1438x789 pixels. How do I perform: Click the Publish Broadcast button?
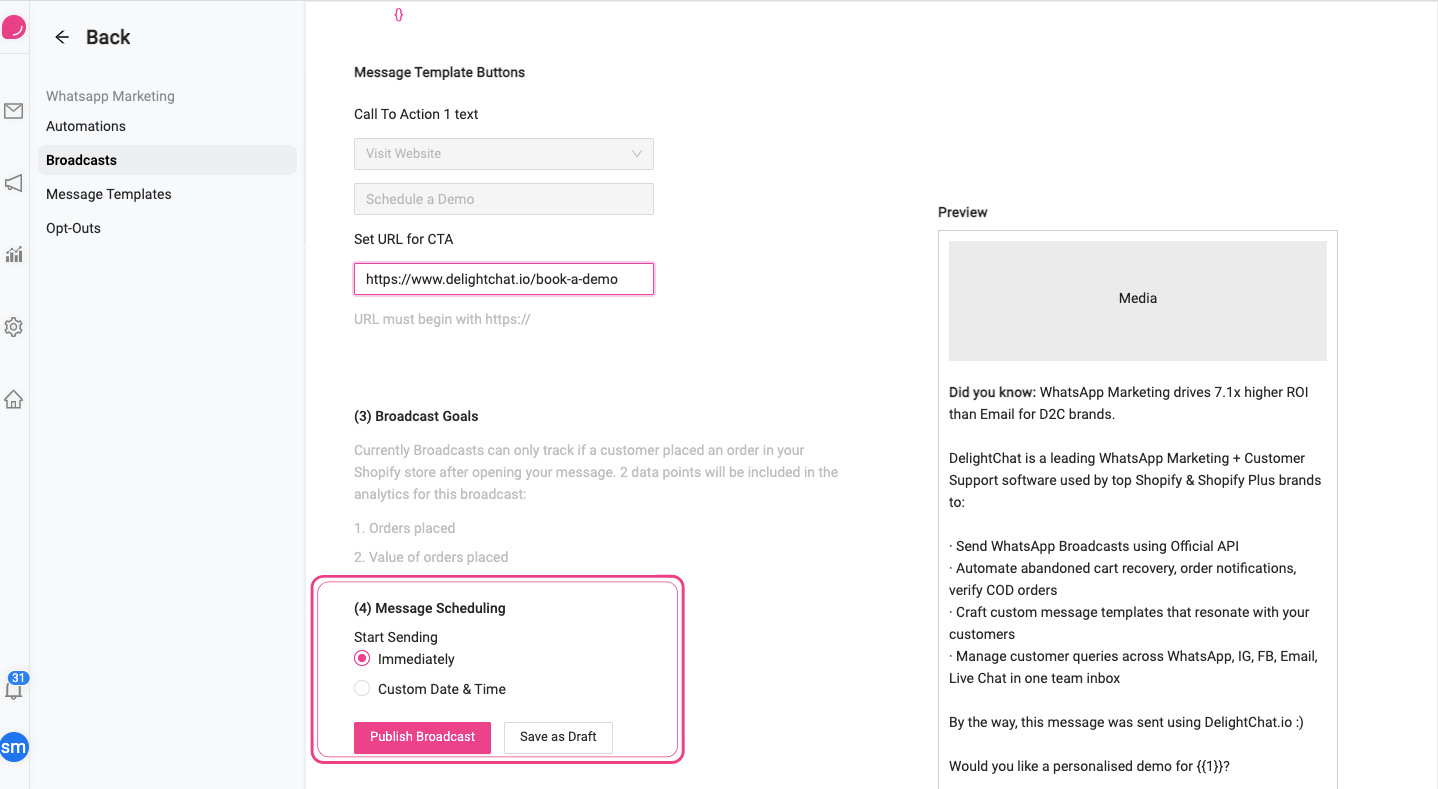(422, 737)
